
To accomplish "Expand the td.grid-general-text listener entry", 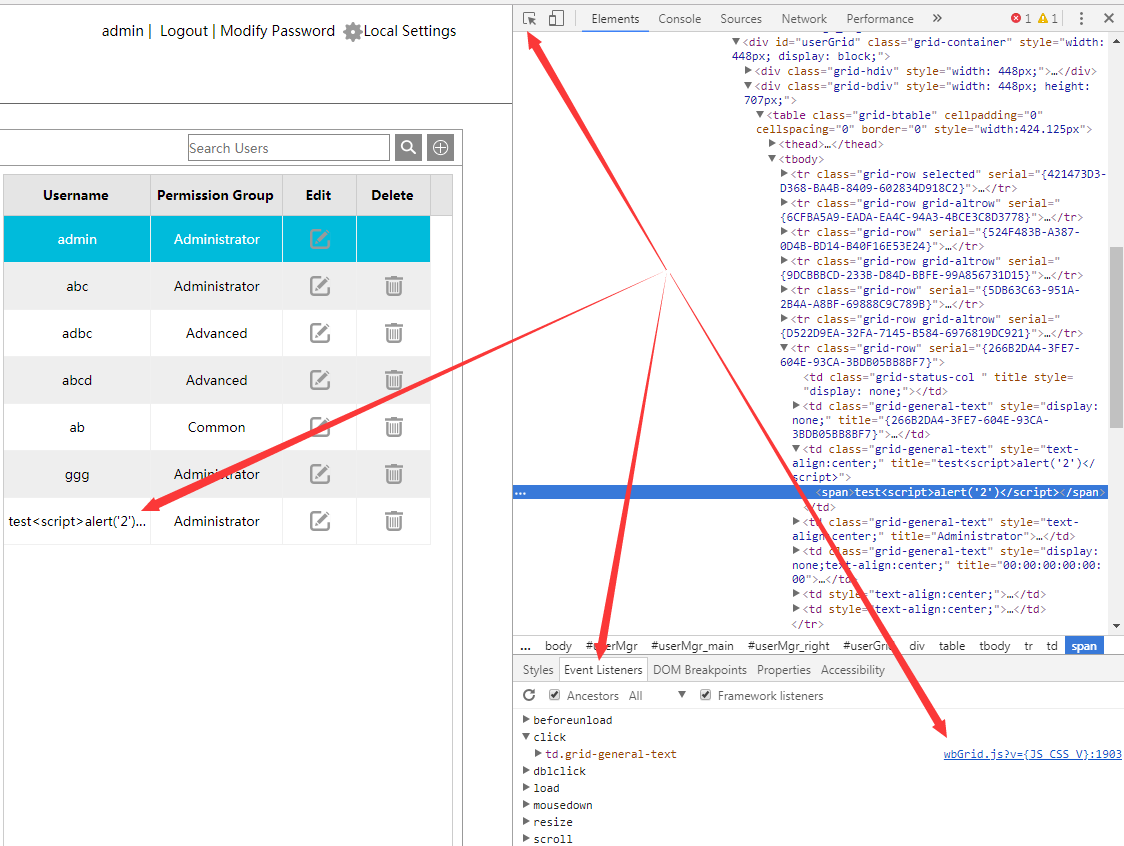I will point(538,754).
